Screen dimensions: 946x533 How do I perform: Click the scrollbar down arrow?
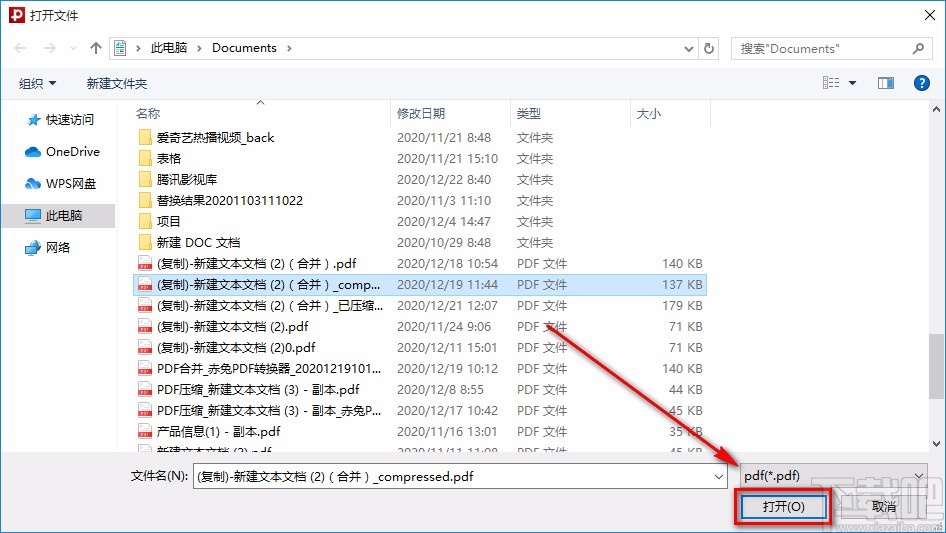click(936, 444)
